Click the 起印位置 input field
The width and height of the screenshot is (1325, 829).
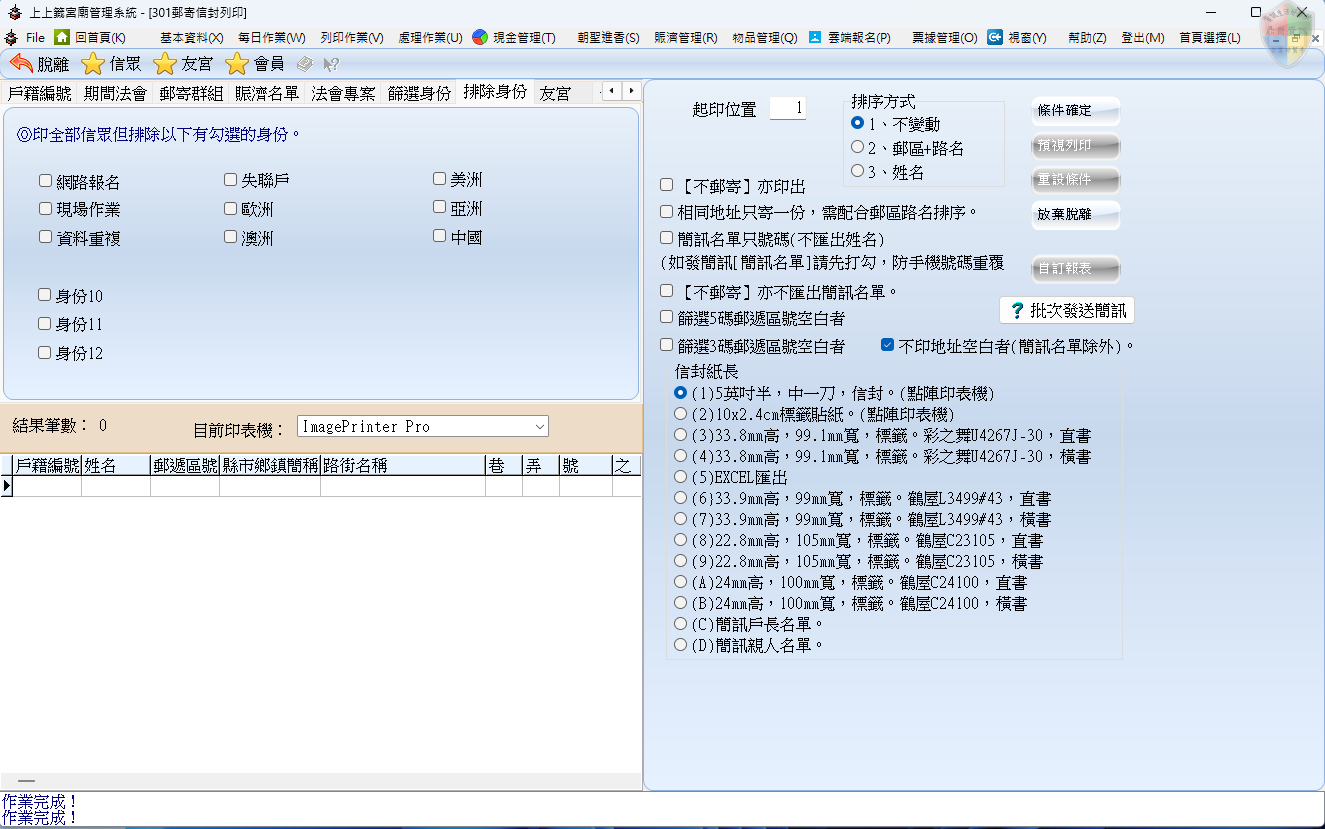788,108
